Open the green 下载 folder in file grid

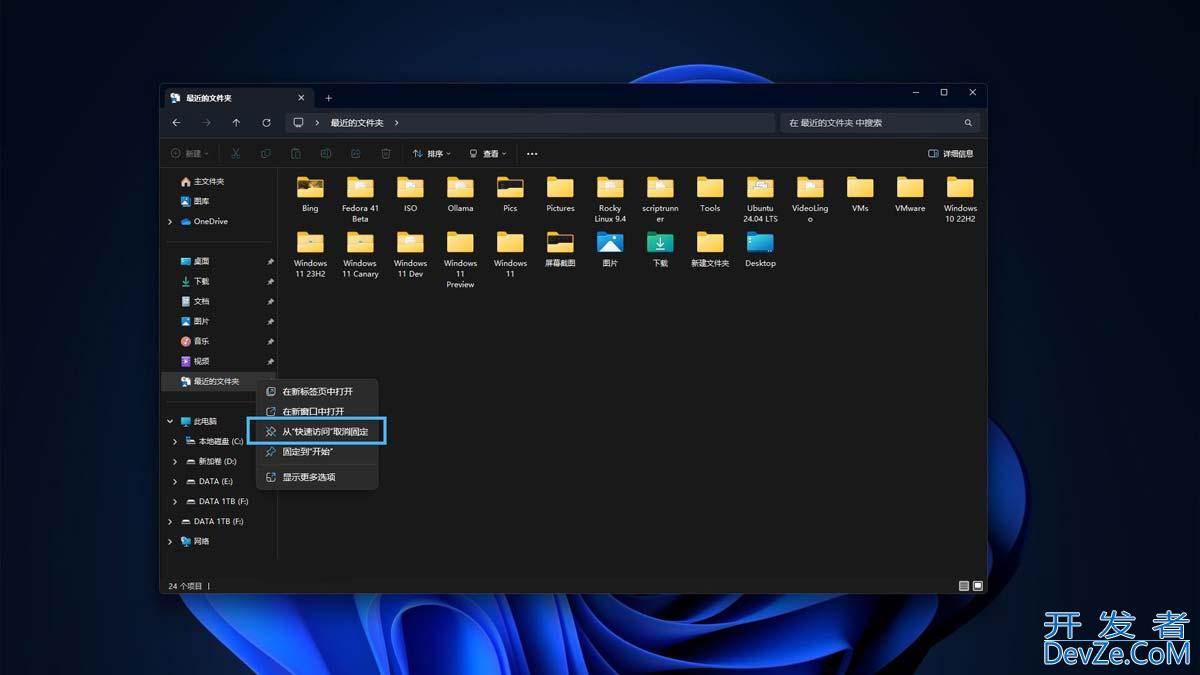point(660,250)
